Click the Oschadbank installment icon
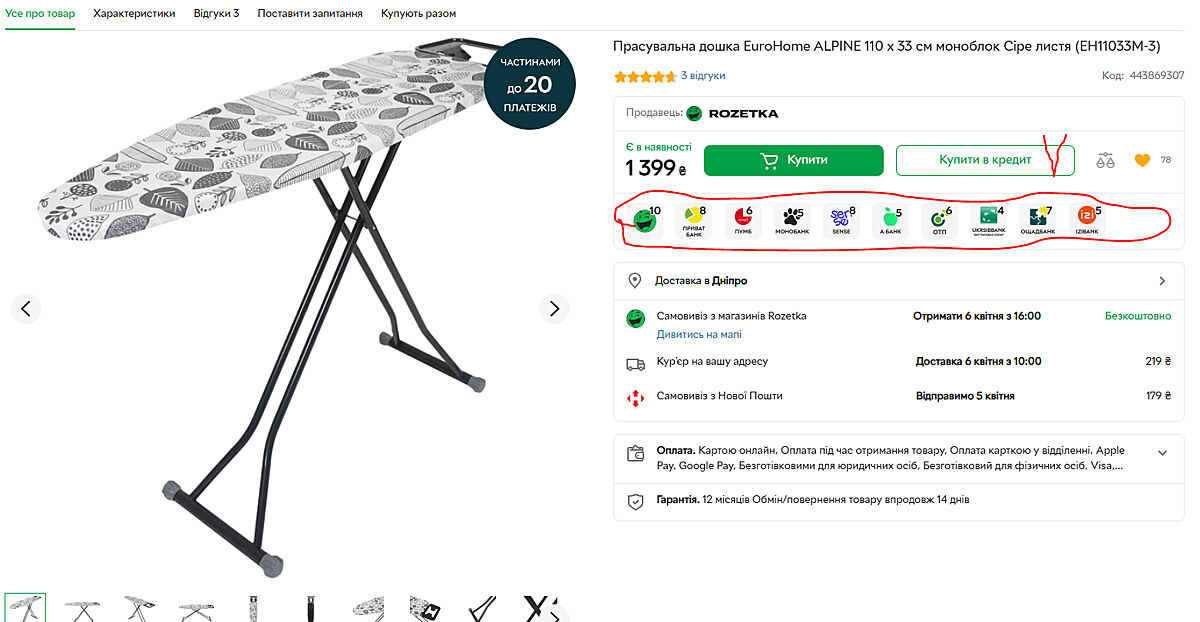Image resolution: width=1200 pixels, height=622 pixels. point(1037,219)
